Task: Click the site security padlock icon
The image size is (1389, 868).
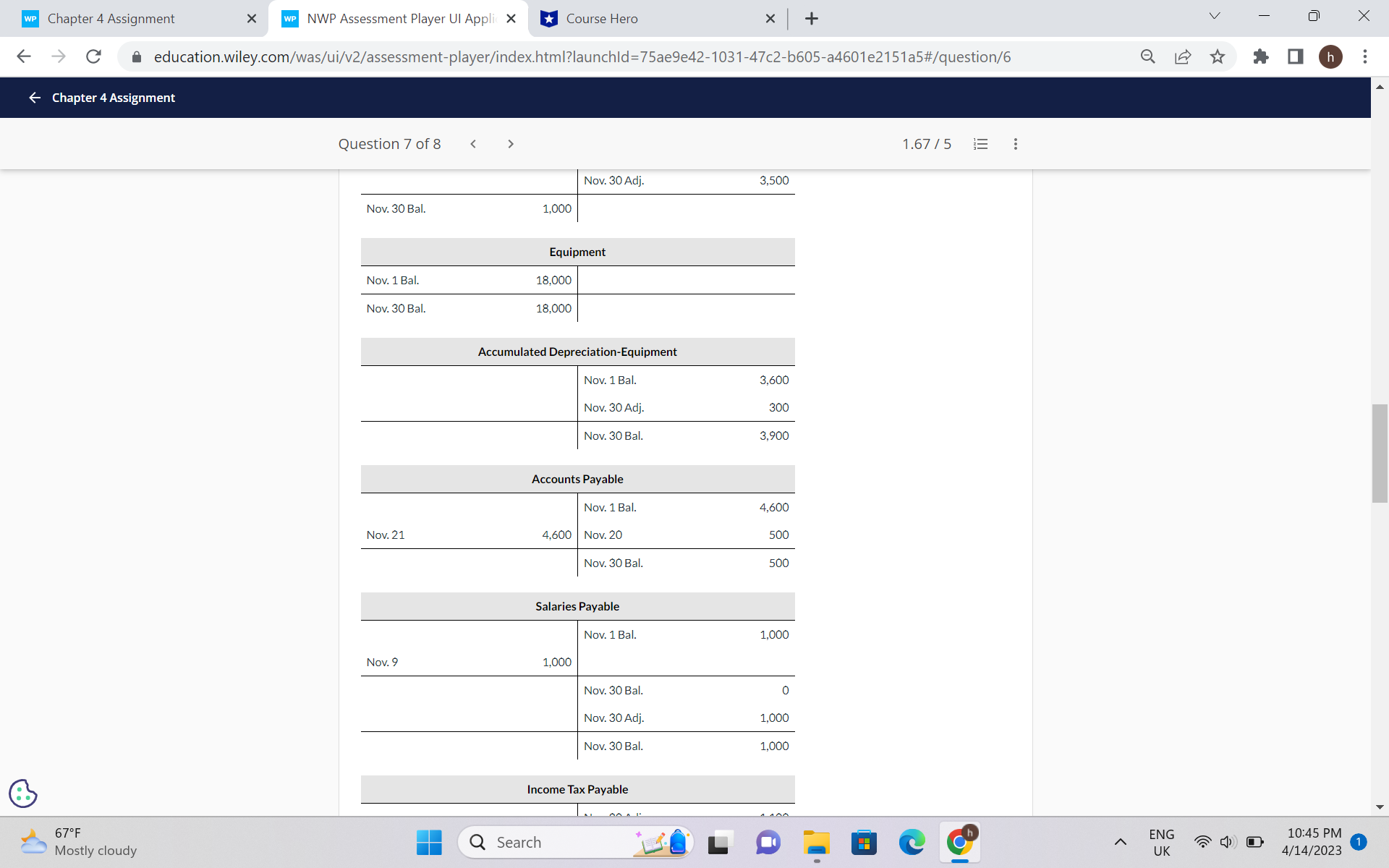Action: click(136, 56)
